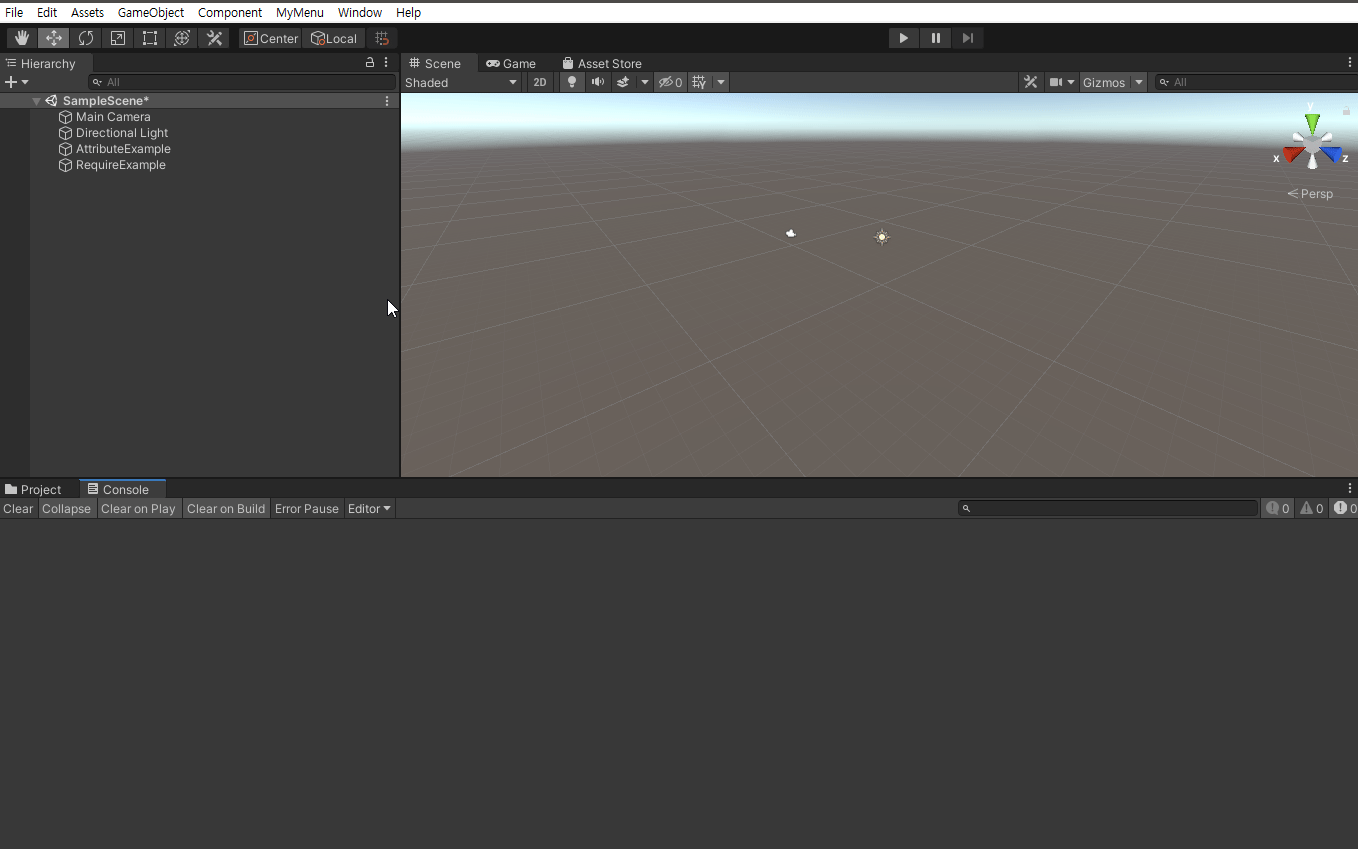The height and width of the screenshot is (849, 1358).
Task: Toggle Clear on Build option
Action: coord(226,509)
